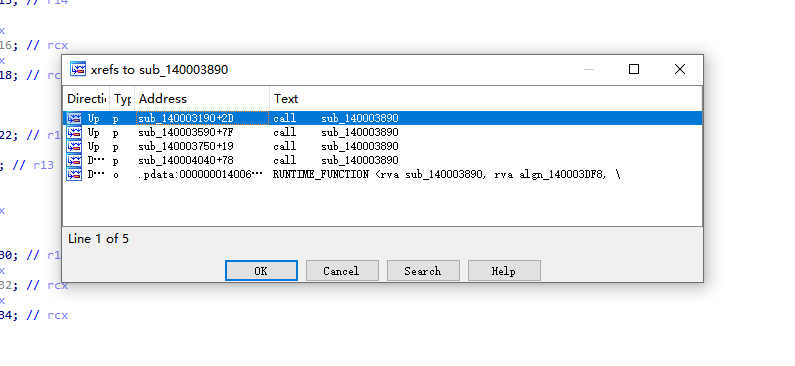
Task: Select address sub_140003590+7F
Action: coord(186,132)
